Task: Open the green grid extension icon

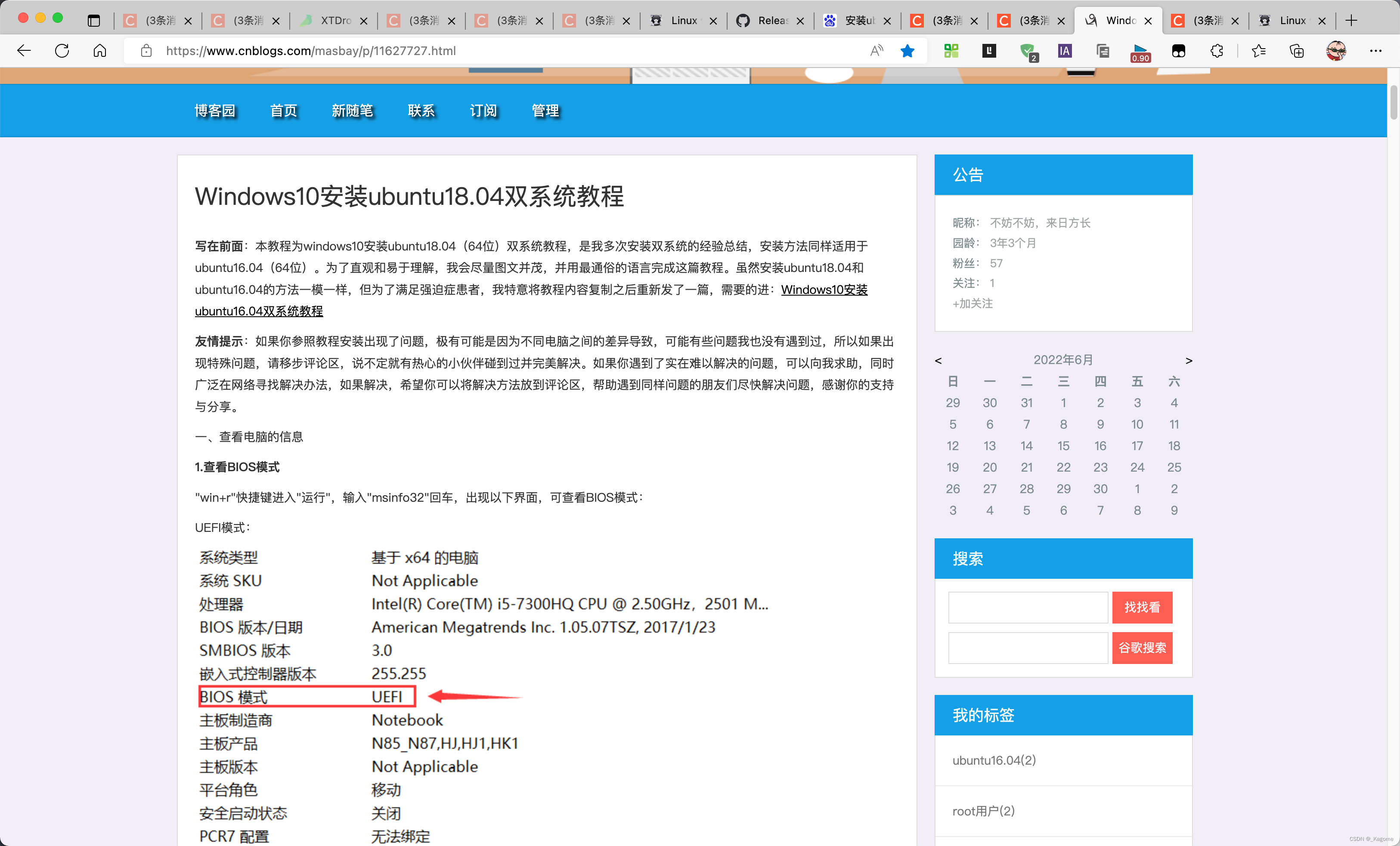Action: 951,51
